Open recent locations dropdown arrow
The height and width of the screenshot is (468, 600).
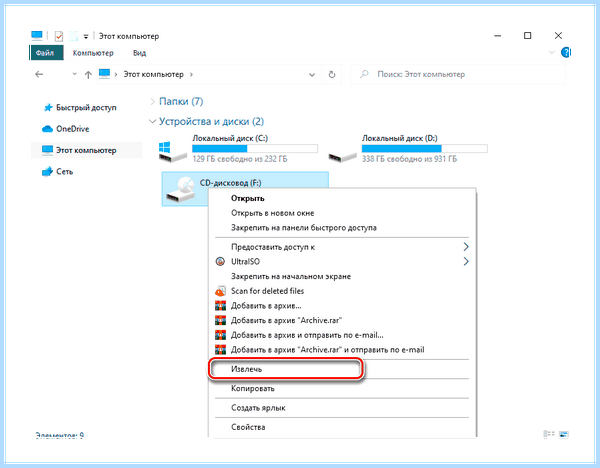pos(75,74)
